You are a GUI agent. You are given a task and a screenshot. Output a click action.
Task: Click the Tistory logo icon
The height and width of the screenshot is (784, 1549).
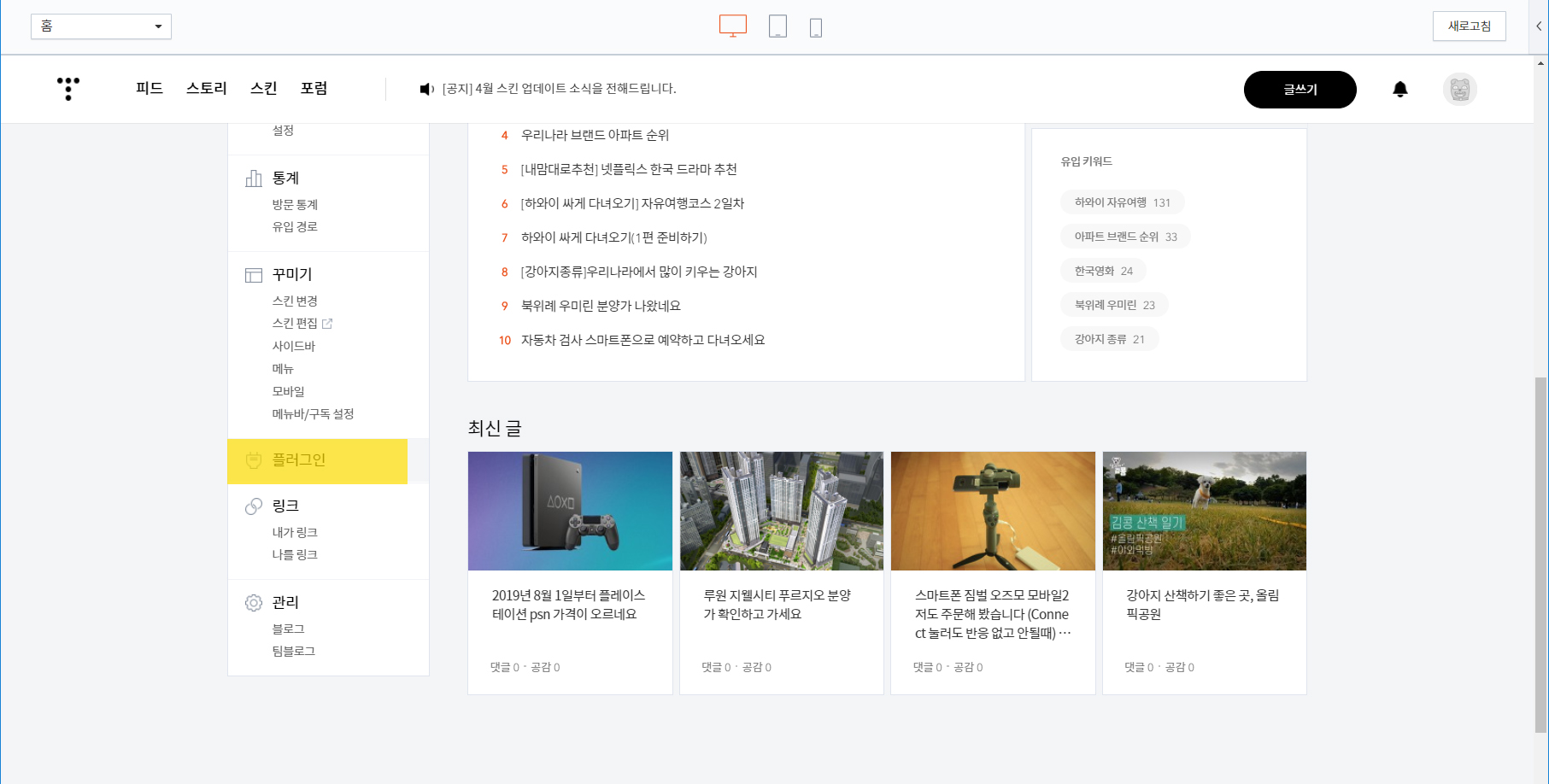pos(68,89)
